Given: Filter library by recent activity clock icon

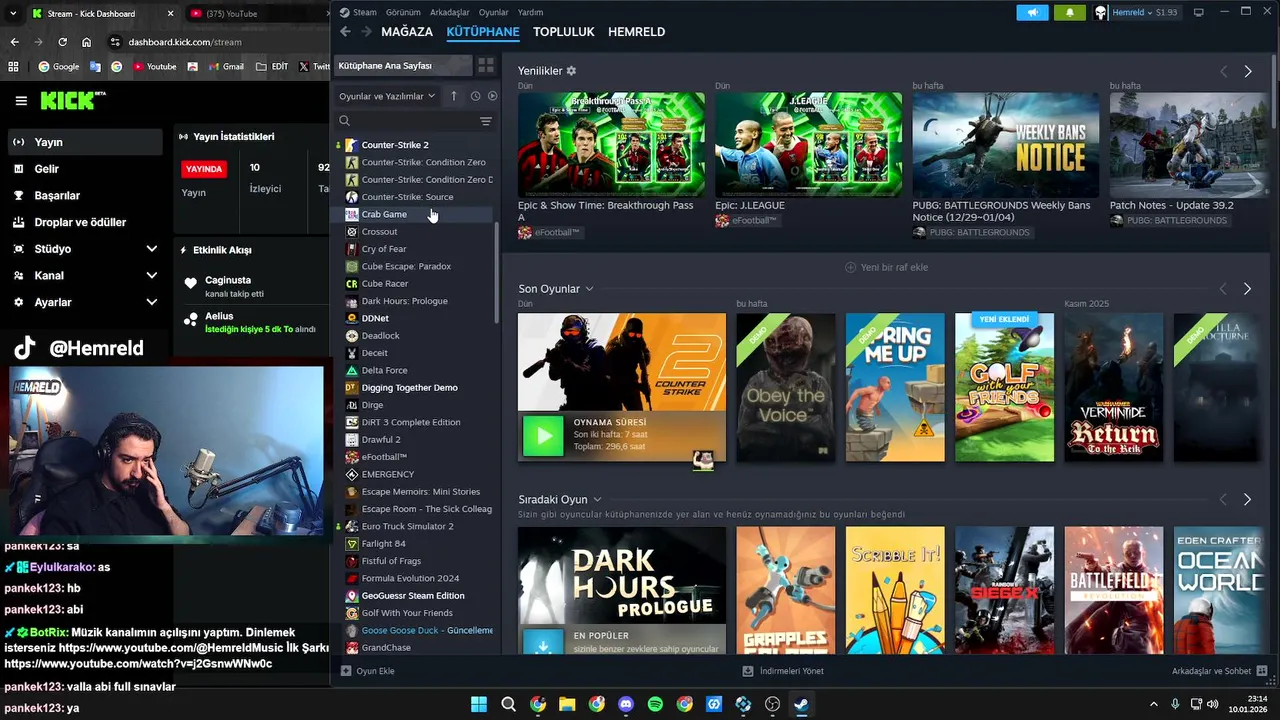Looking at the screenshot, I should pos(475,96).
